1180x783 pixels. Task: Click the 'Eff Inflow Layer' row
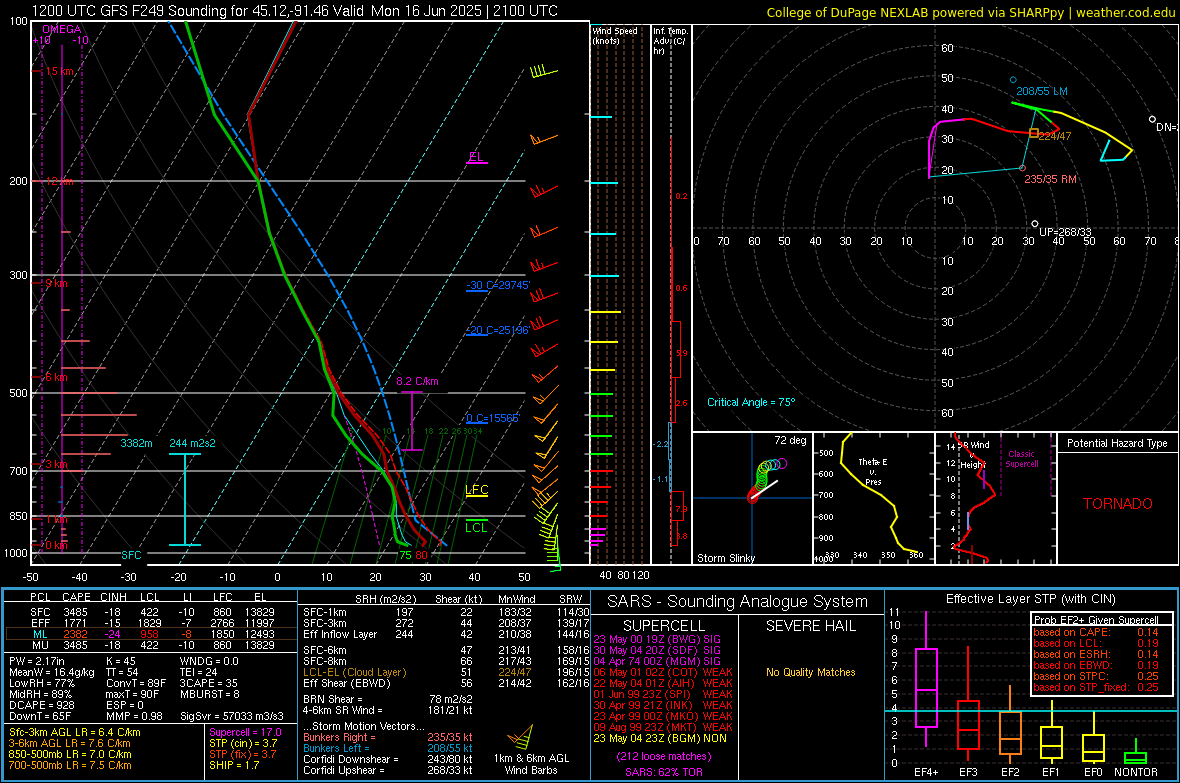tap(446, 634)
